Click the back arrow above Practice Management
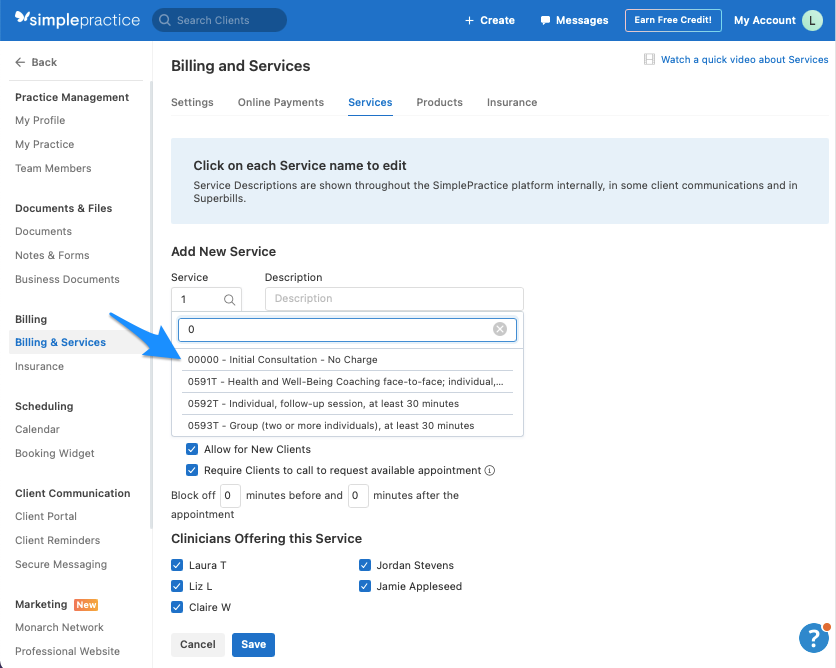This screenshot has width=836, height=668. (x=22, y=62)
